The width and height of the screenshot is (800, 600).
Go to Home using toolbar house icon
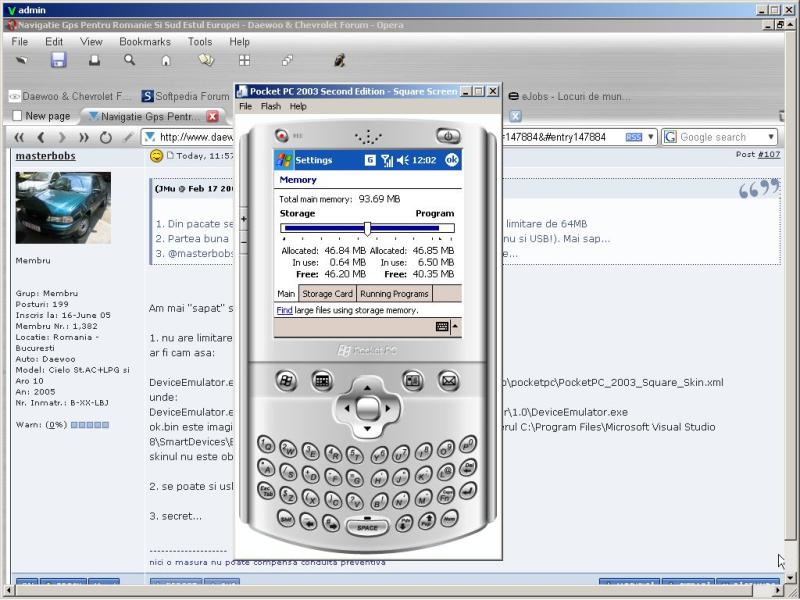[x=166, y=61]
